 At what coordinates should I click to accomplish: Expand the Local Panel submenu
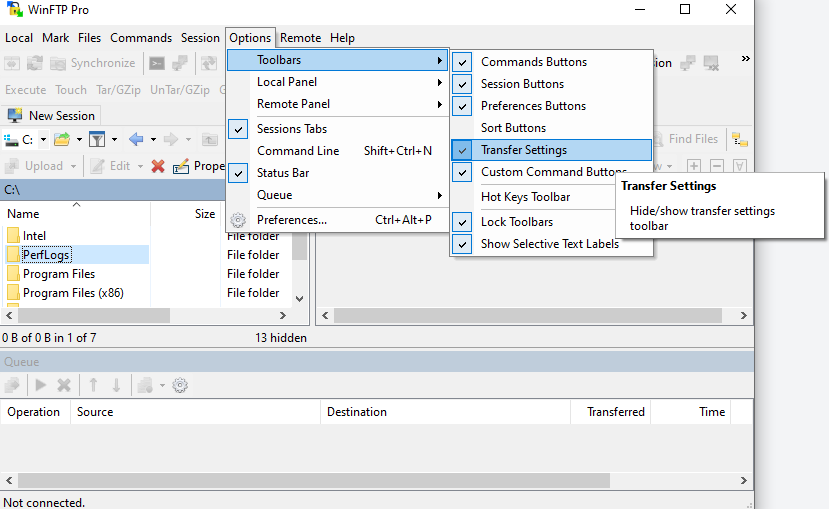(338, 82)
